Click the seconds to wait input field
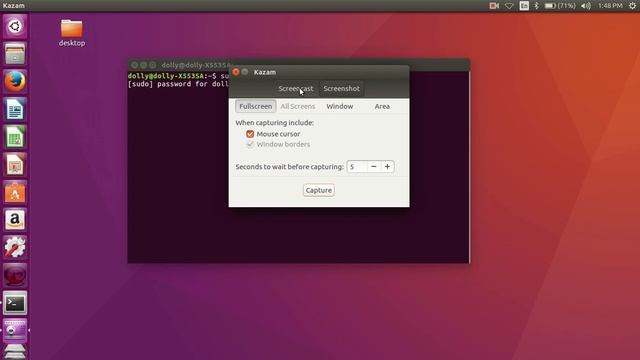The image size is (640, 360). [x=357, y=167]
